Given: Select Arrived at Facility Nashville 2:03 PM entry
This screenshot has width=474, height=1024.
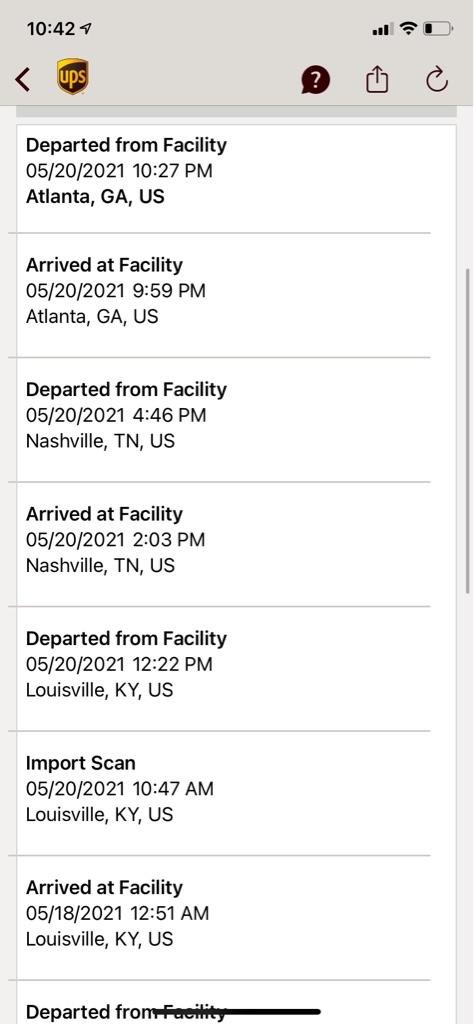Looking at the screenshot, I should tap(223, 545).
